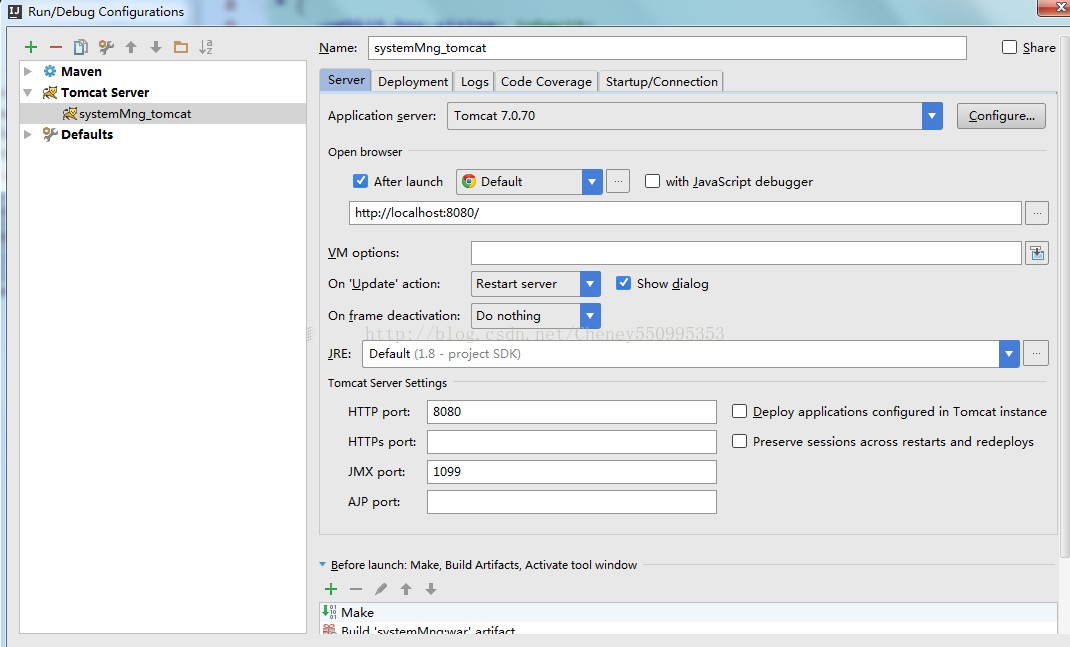The height and width of the screenshot is (647, 1070).
Task: Add a before launch task
Action: point(331,589)
